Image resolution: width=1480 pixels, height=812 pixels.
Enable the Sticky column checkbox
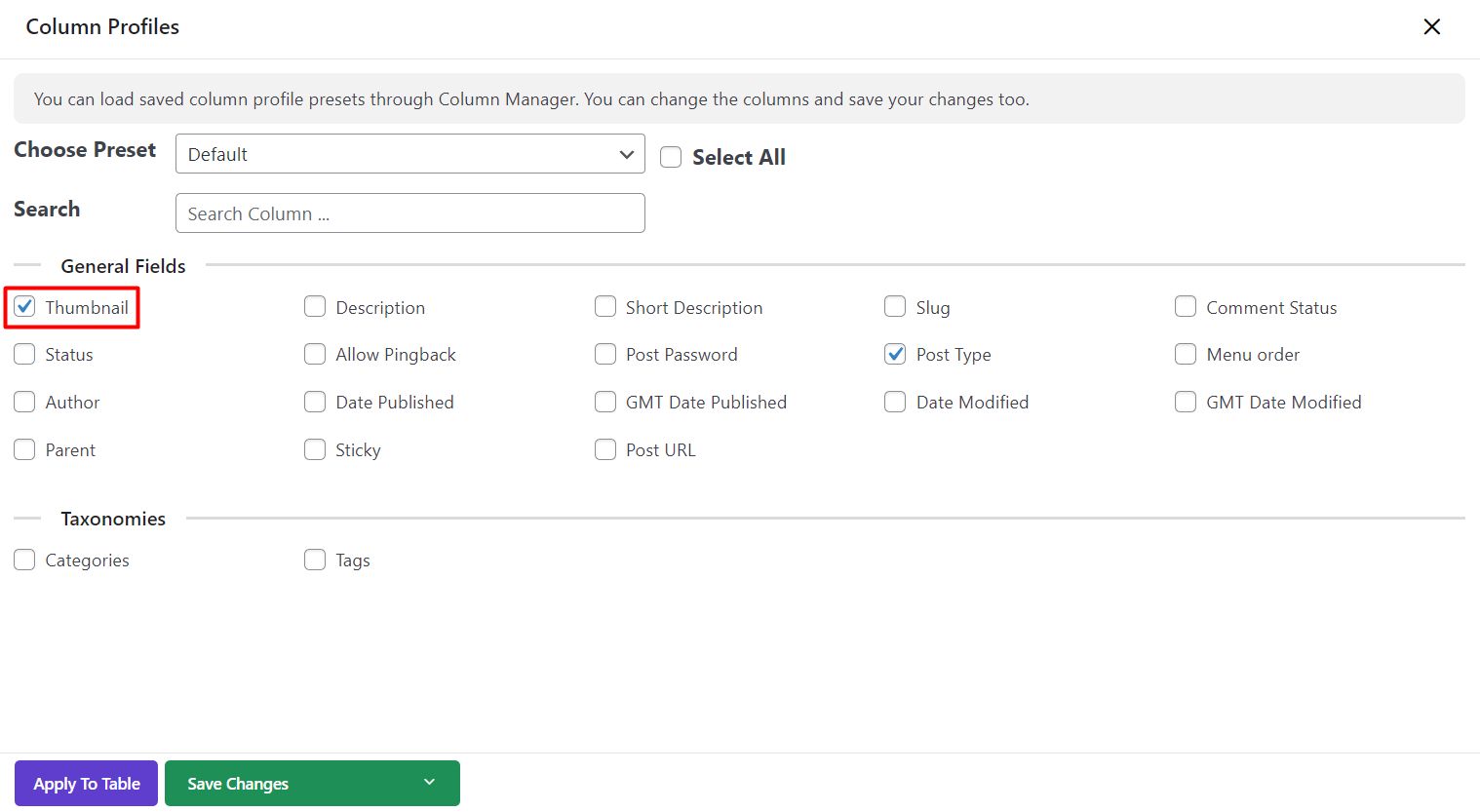click(x=315, y=449)
